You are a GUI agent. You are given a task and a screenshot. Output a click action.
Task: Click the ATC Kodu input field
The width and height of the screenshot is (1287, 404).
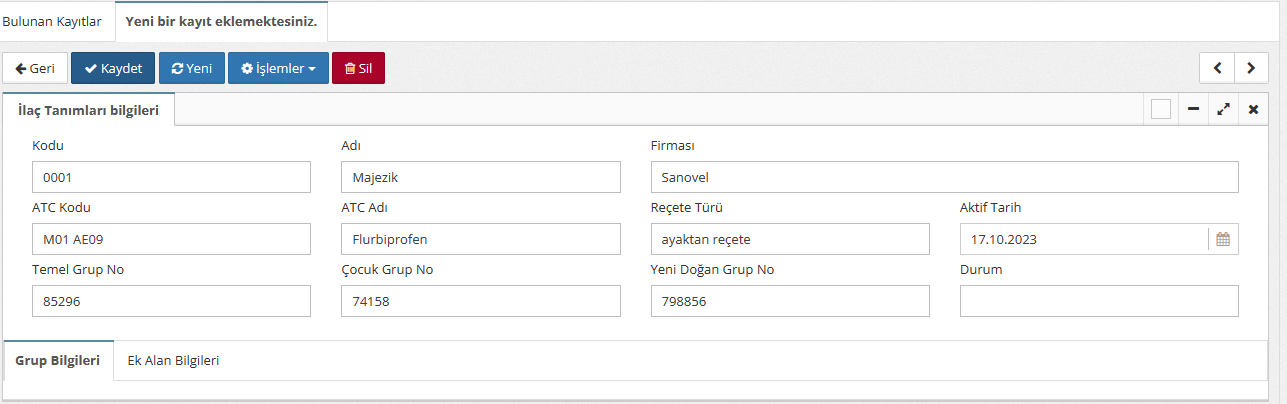point(171,239)
